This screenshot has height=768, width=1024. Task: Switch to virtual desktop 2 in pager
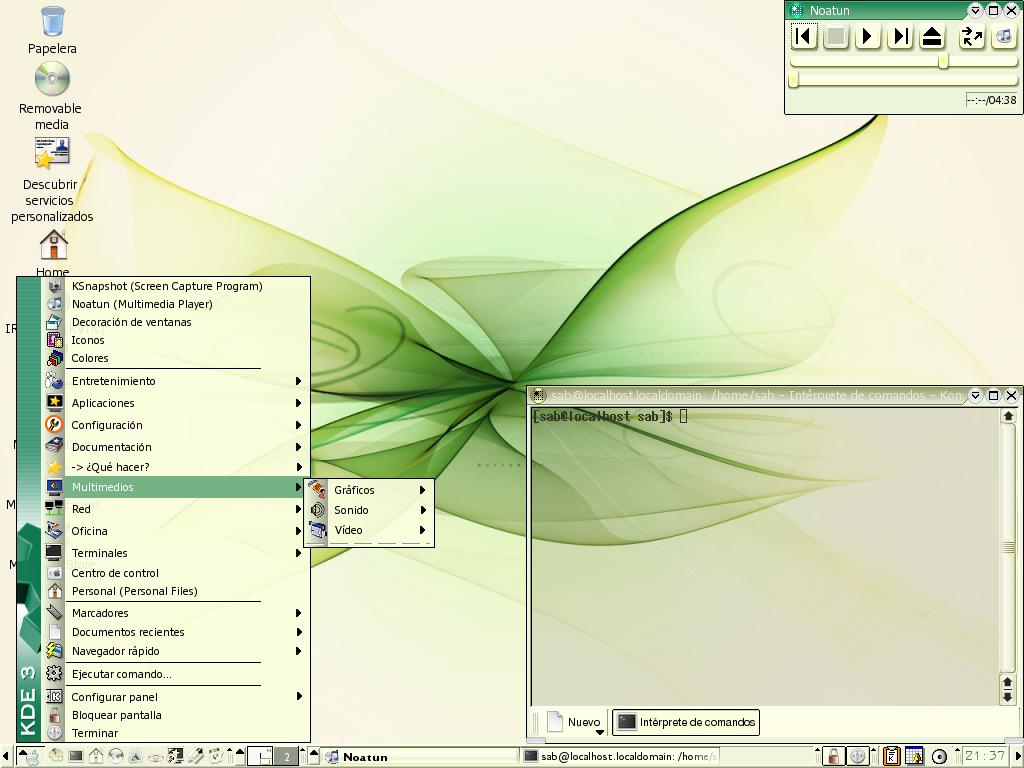point(286,756)
